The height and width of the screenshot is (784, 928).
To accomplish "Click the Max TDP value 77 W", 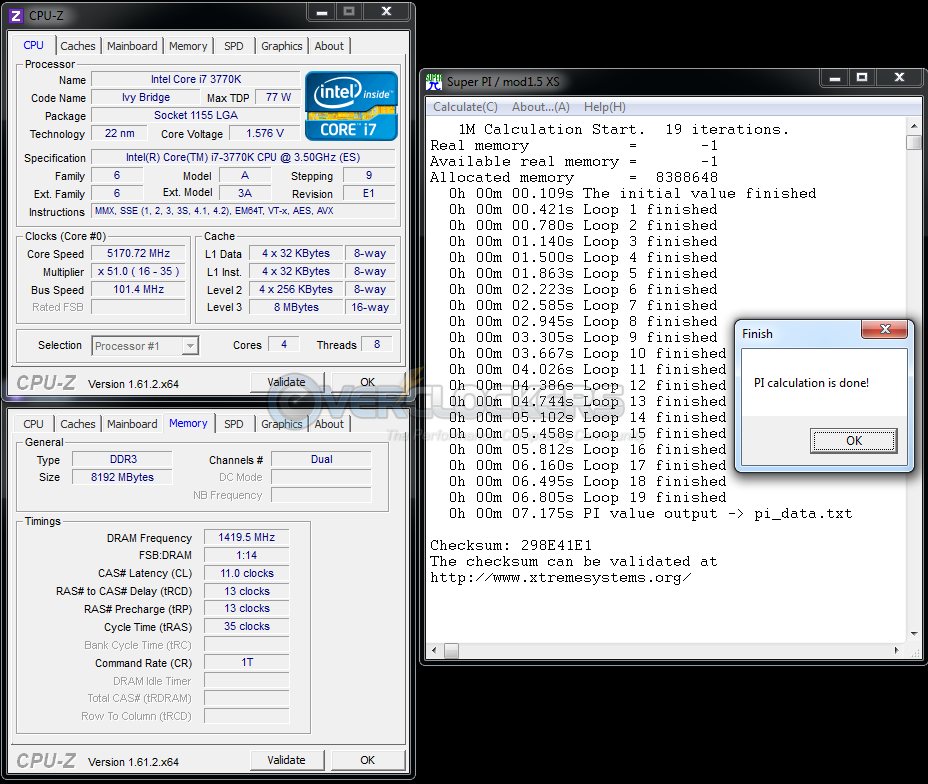I will coord(278,98).
